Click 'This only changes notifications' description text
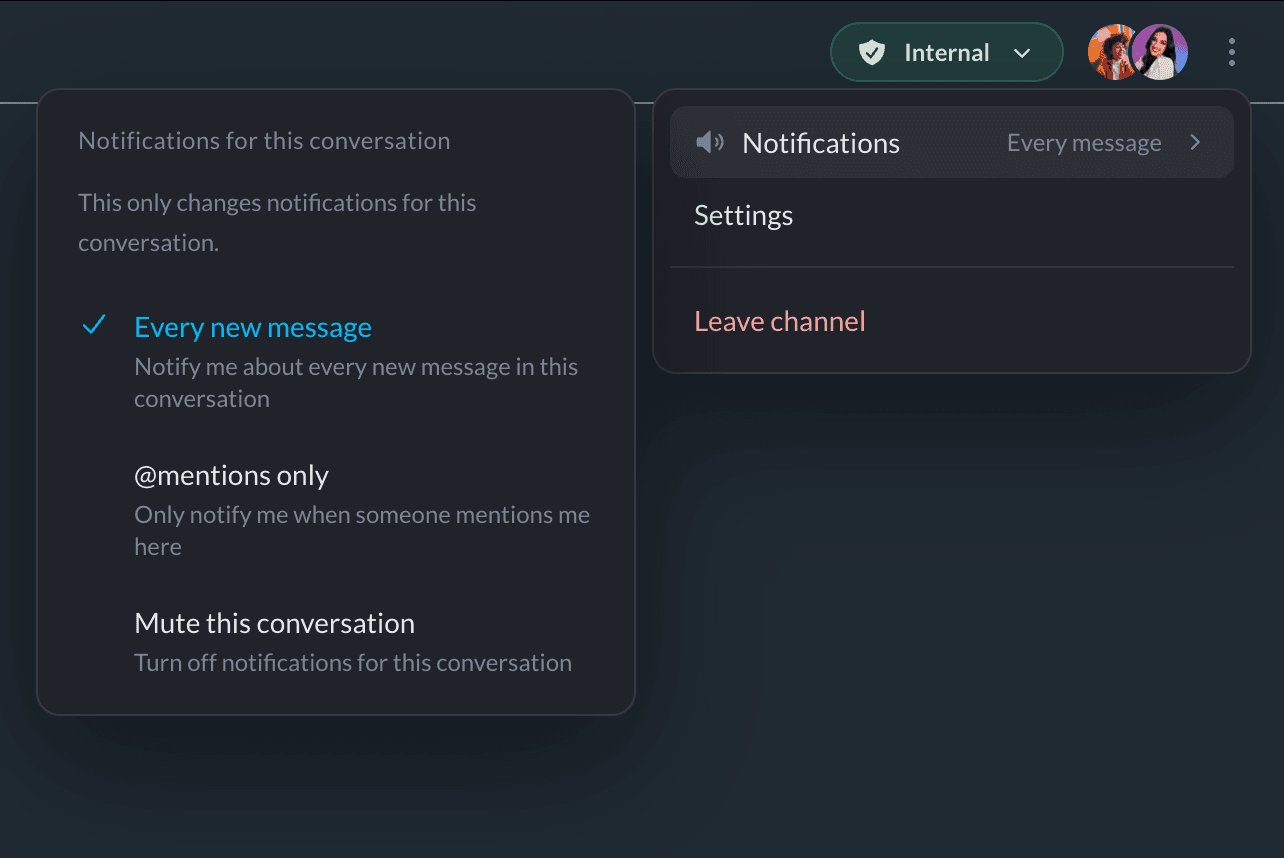Image resolution: width=1284 pixels, height=858 pixels. click(x=277, y=222)
